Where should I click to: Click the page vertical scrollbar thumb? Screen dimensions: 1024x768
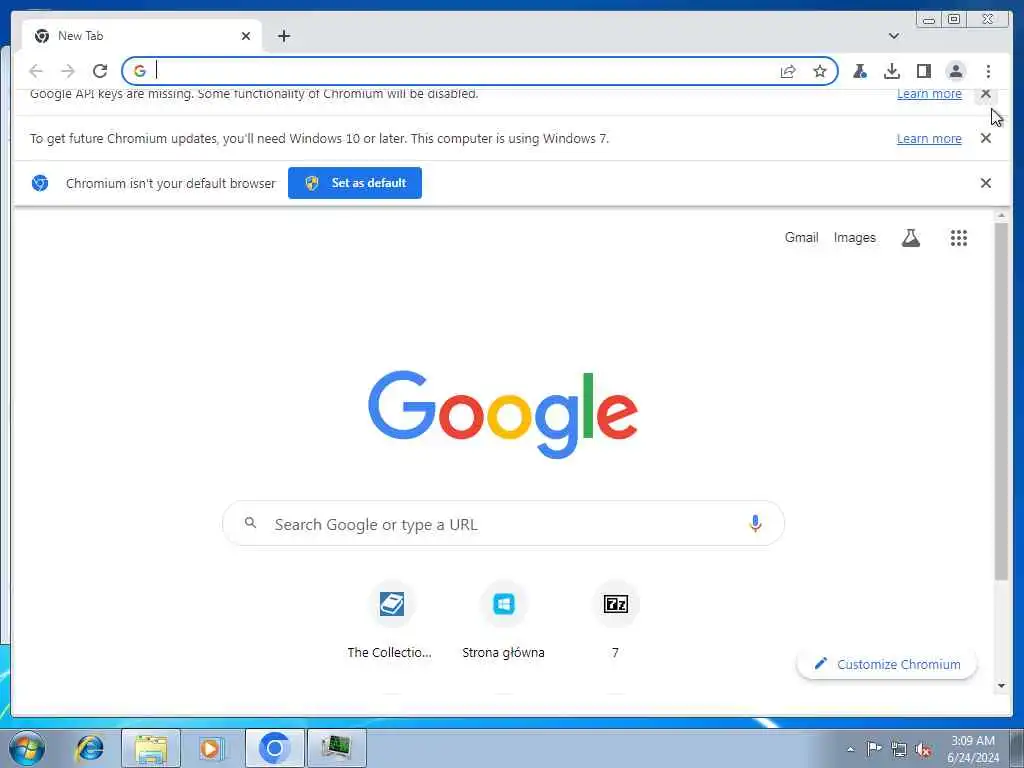[1001, 401]
